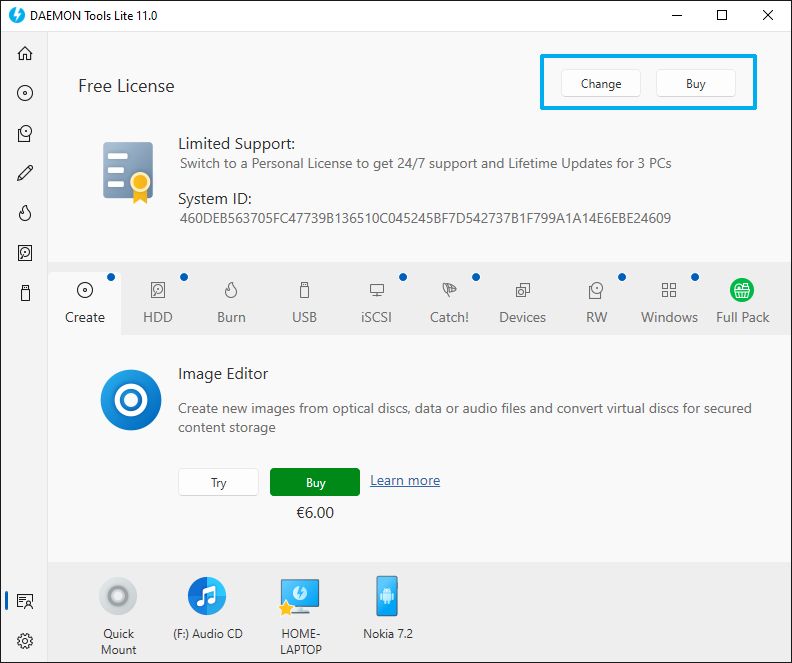Click the Buy button next to Change
Screen dimensions: 792x663
click(696, 83)
